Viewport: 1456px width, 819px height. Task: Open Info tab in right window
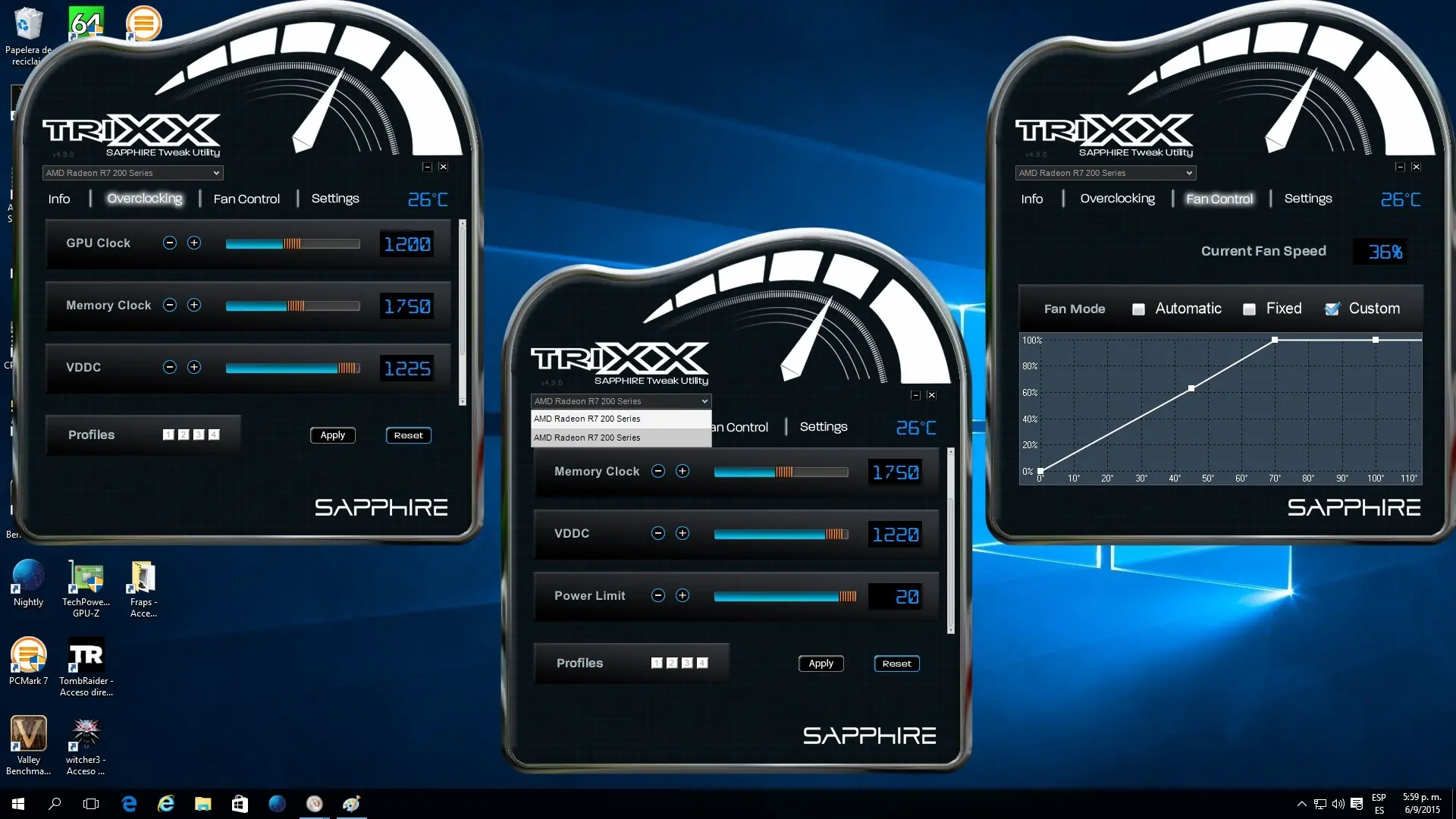coord(1032,199)
